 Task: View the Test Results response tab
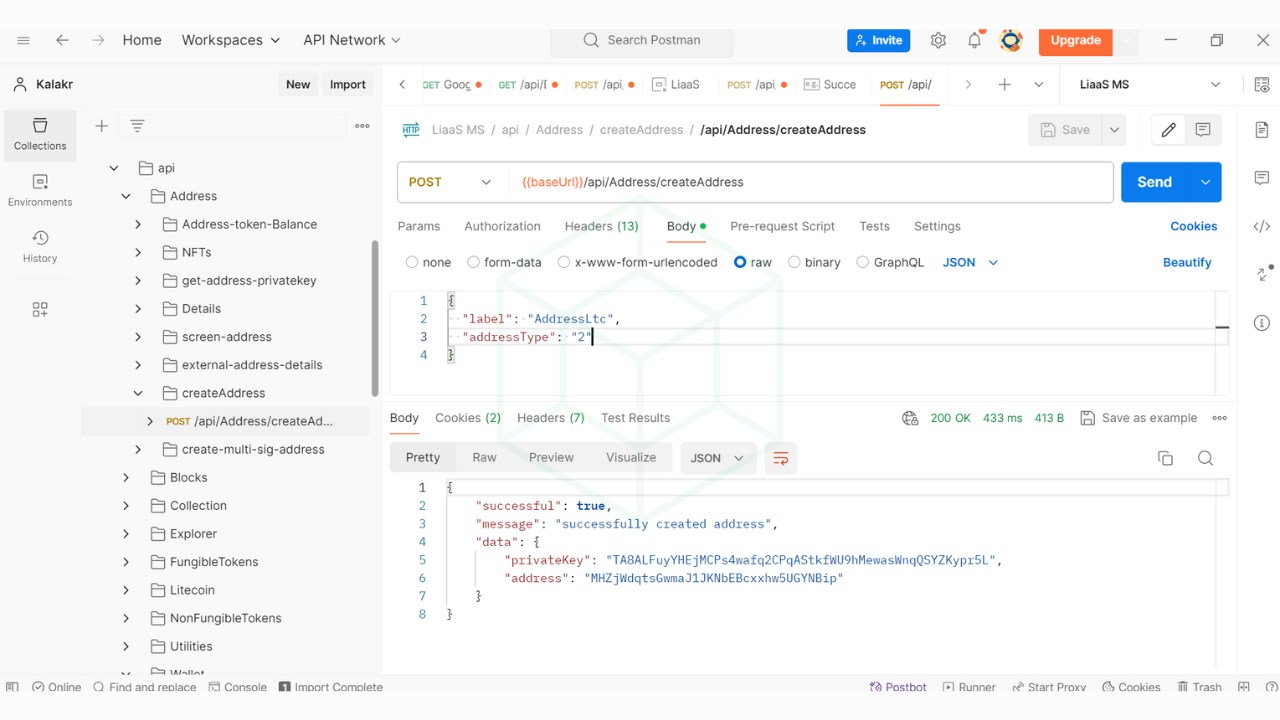[x=635, y=418]
